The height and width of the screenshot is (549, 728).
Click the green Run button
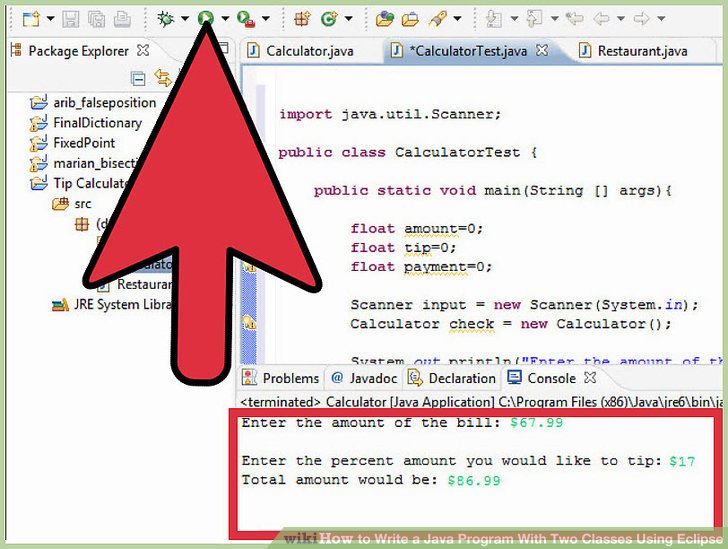point(206,18)
